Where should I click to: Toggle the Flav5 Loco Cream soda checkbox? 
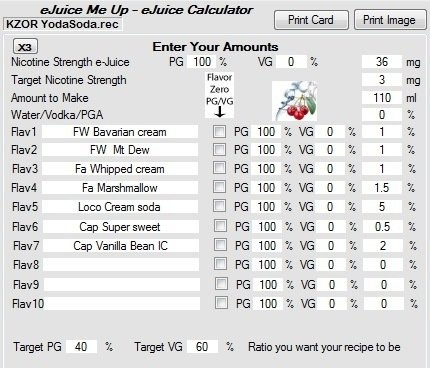pyautogui.click(x=219, y=206)
